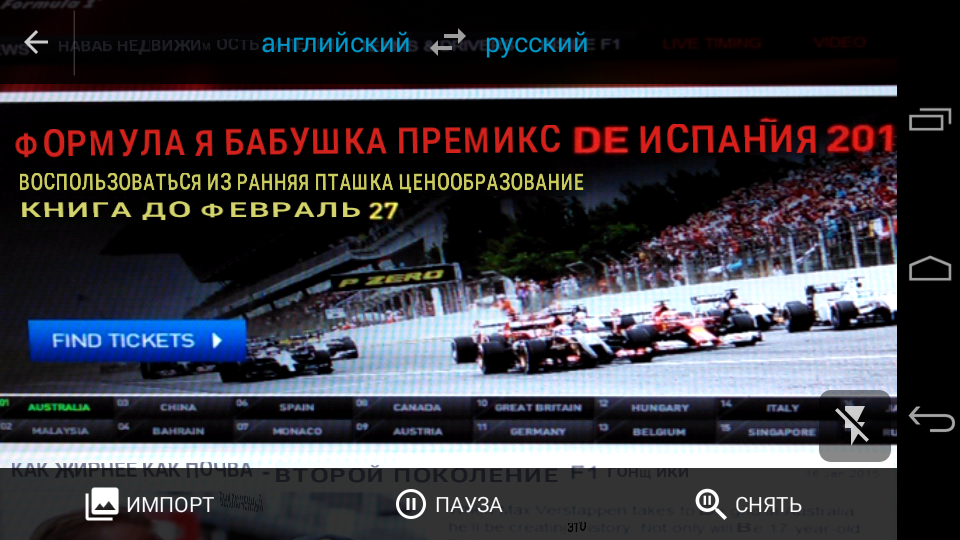Select MONACO race tab
The image size is (960, 540).
(x=297, y=431)
